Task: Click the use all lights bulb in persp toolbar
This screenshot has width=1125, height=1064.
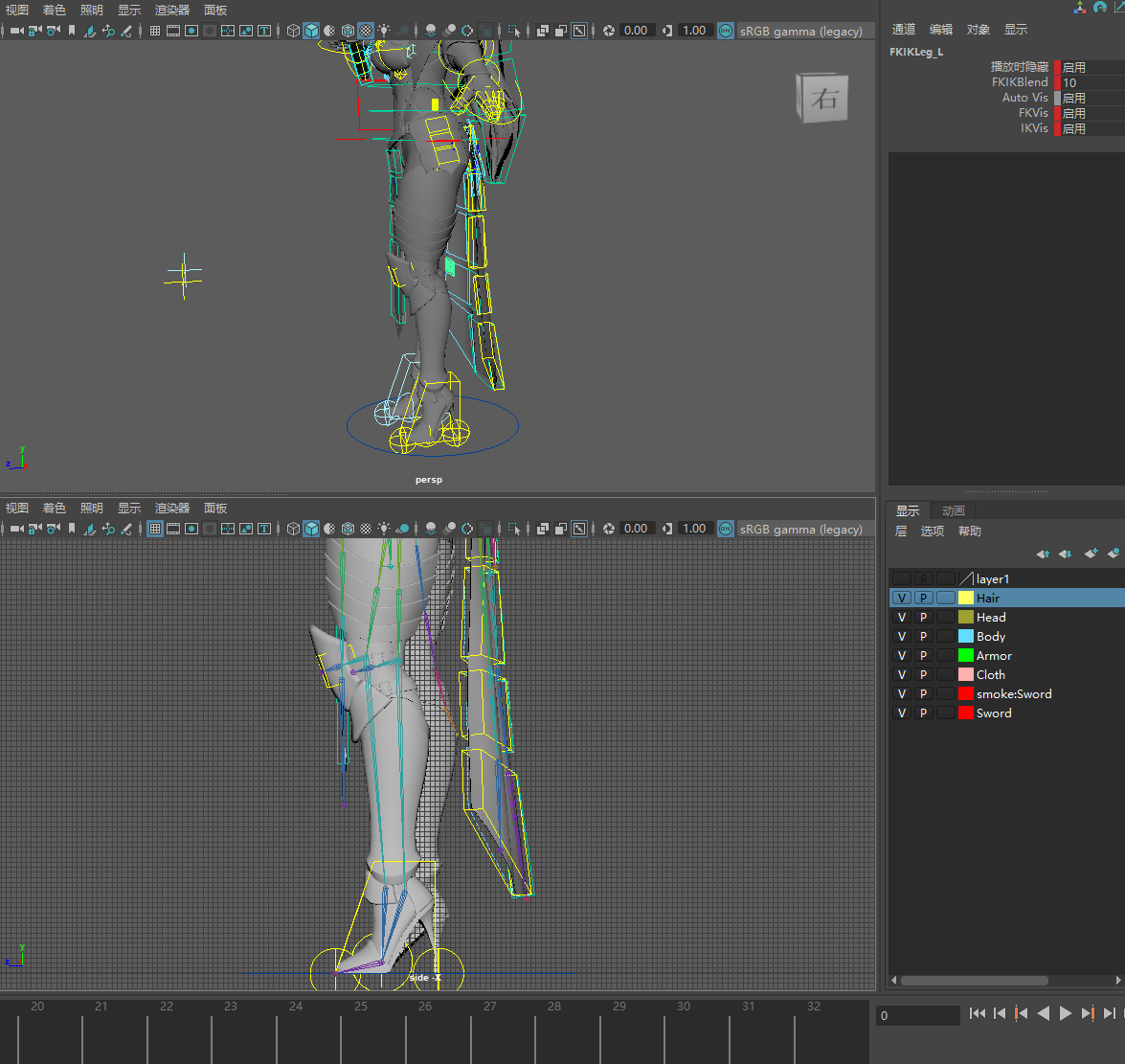Action: pyautogui.click(x=384, y=31)
